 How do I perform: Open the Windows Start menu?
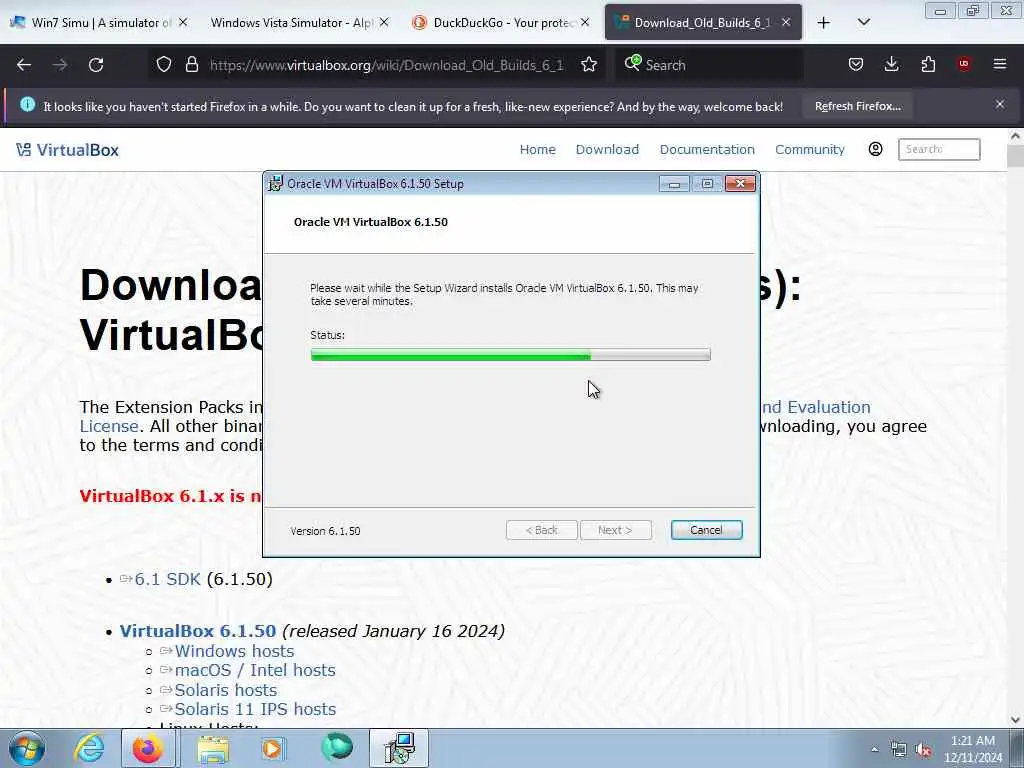pyautogui.click(x=27, y=748)
